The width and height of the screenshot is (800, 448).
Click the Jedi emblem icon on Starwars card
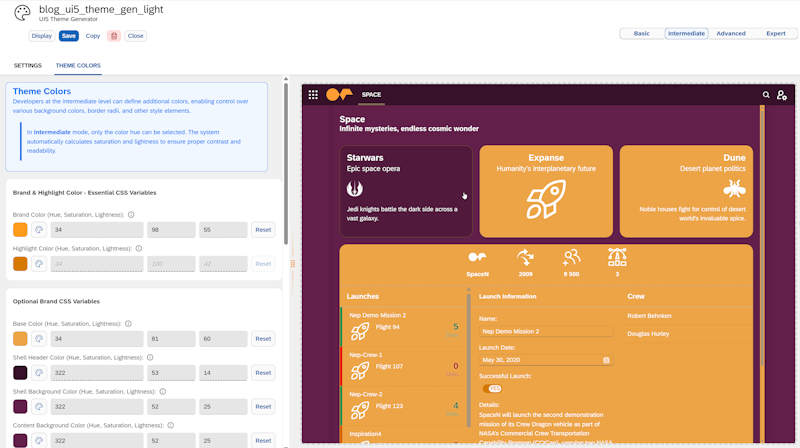pyautogui.click(x=355, y=188)
